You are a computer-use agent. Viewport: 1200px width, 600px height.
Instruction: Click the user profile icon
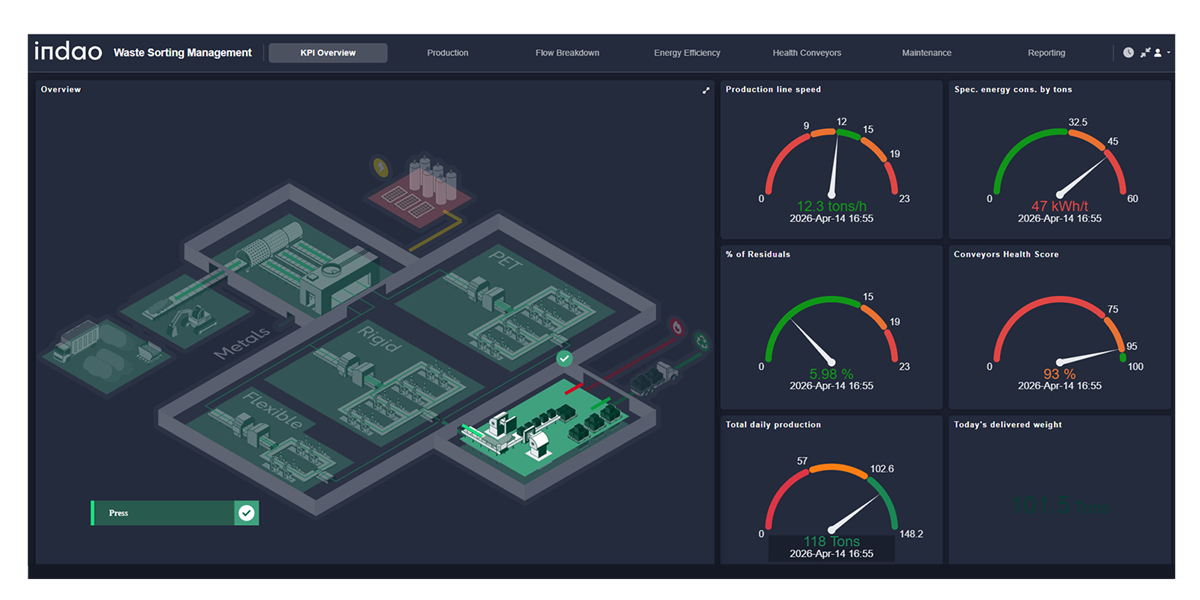1158,53
